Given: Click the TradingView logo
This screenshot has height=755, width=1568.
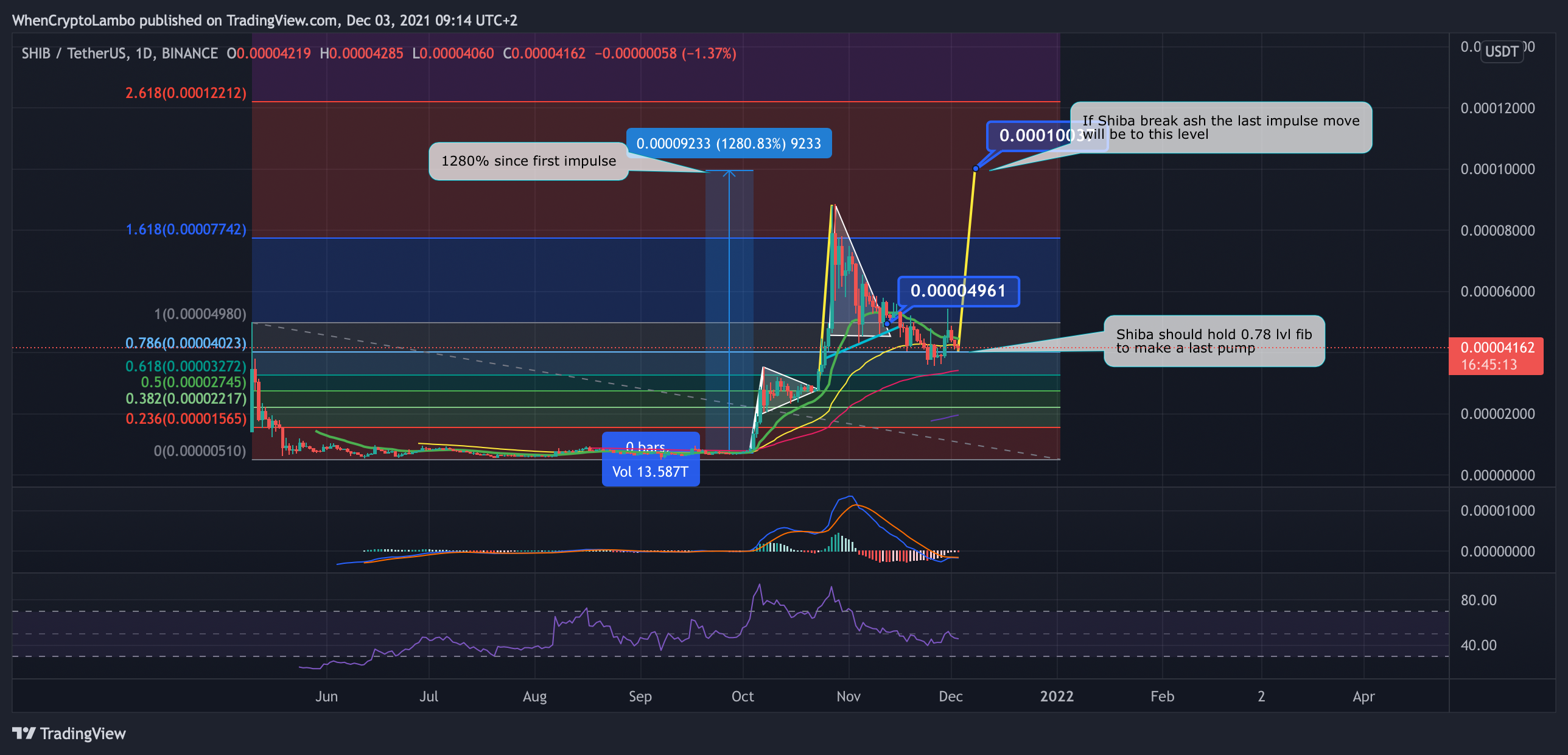Looking at the screenshot, I should click(x=69, y=733).
